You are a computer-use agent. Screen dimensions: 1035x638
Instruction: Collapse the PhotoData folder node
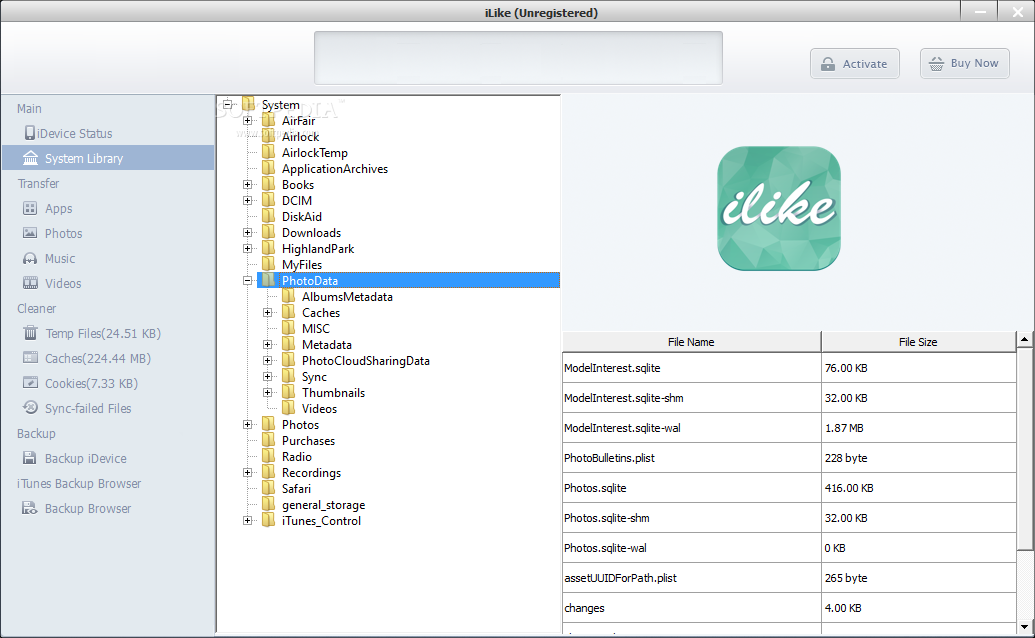coord(248,280)
